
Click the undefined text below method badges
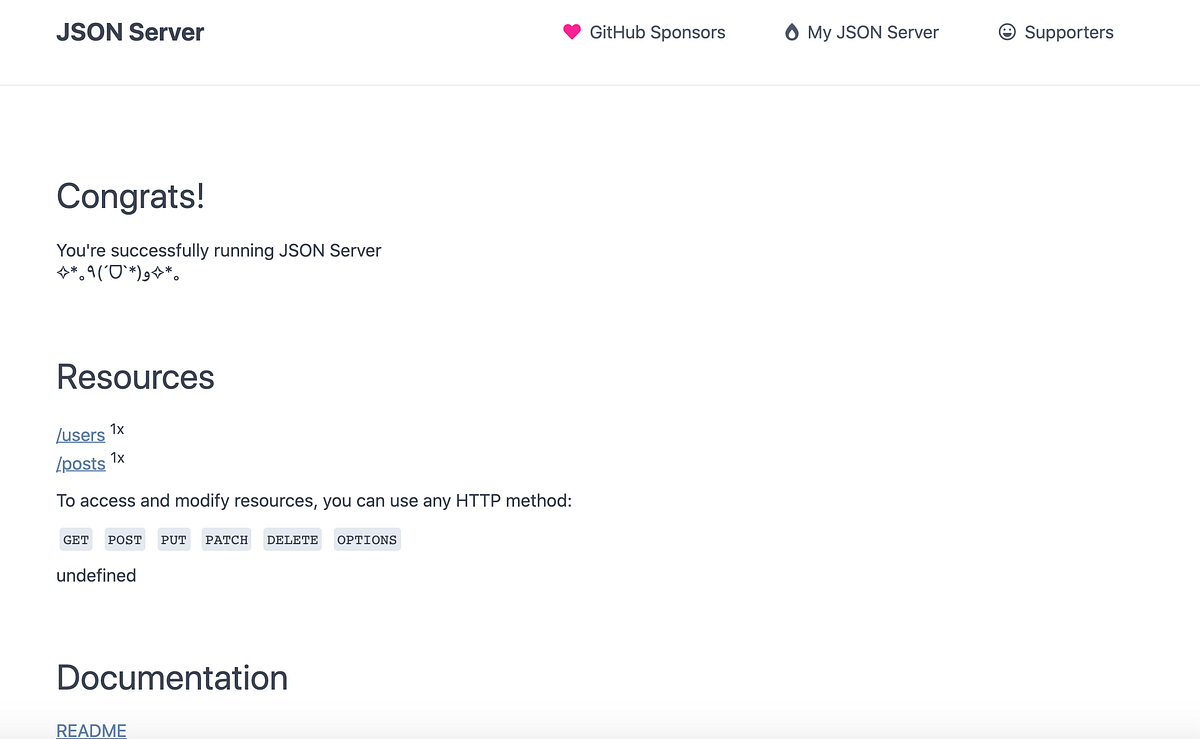(96, 575)
